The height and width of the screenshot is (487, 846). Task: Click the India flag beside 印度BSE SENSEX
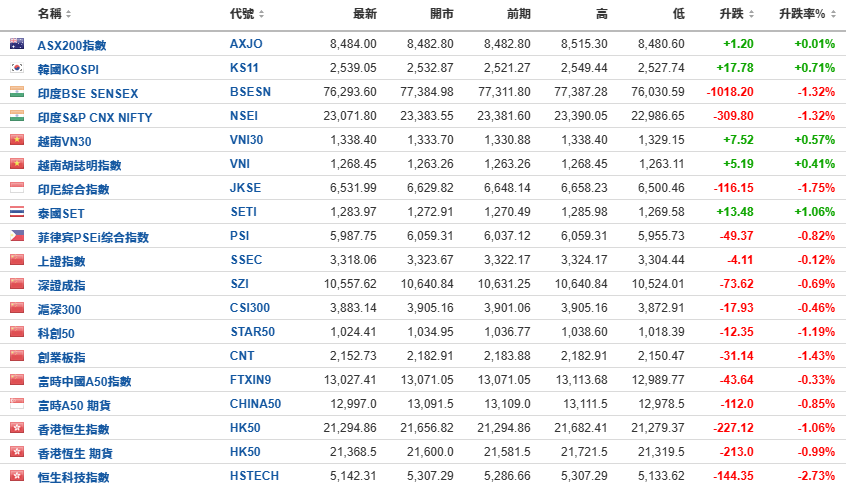[17, 92]
